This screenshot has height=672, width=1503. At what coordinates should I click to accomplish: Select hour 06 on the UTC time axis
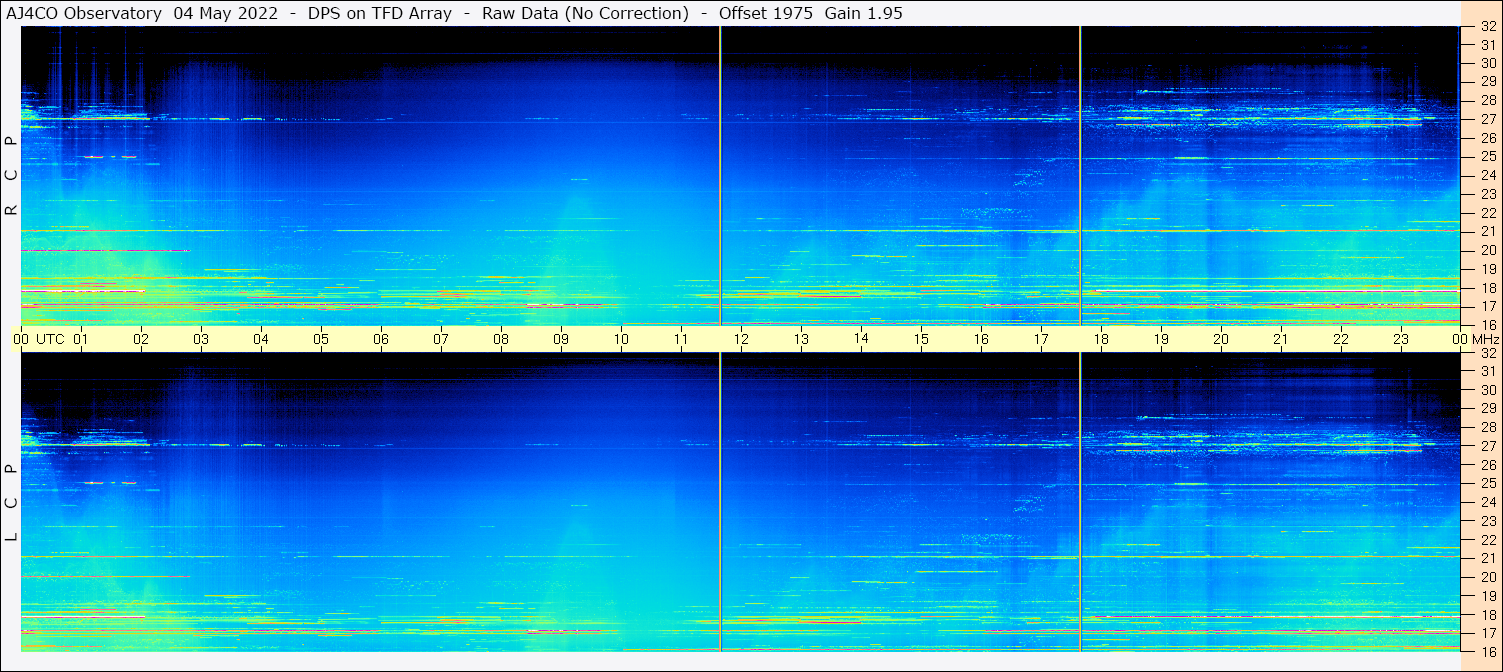click(381, 339)
